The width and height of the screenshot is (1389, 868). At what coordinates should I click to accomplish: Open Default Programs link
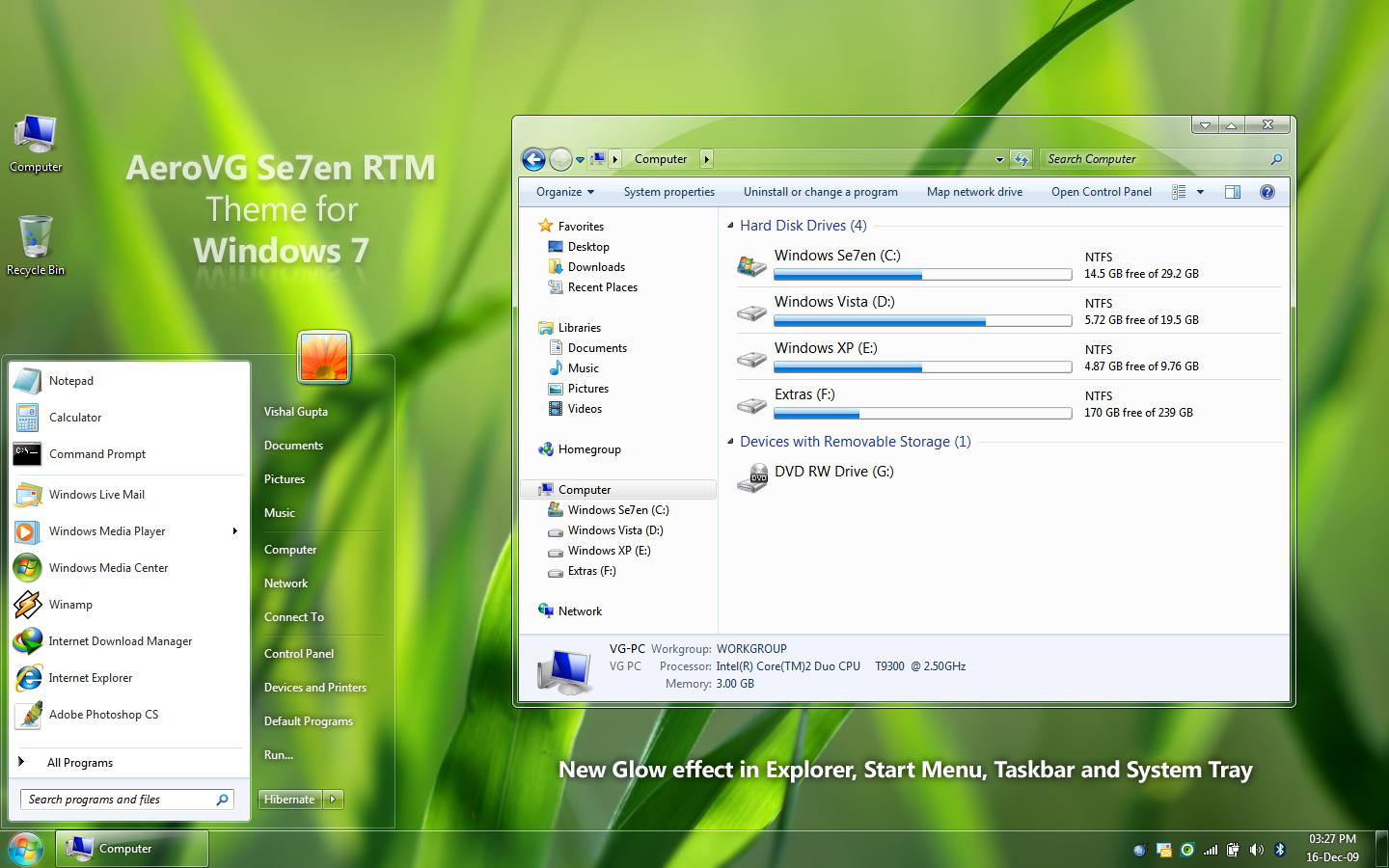point(309,721)
